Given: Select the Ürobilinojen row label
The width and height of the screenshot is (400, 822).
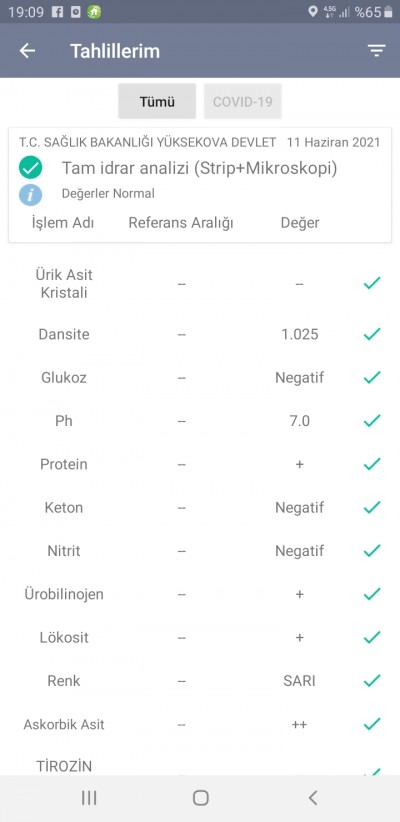Looking at the screenshot, I should pyautogui.click(x=64, y=594).
